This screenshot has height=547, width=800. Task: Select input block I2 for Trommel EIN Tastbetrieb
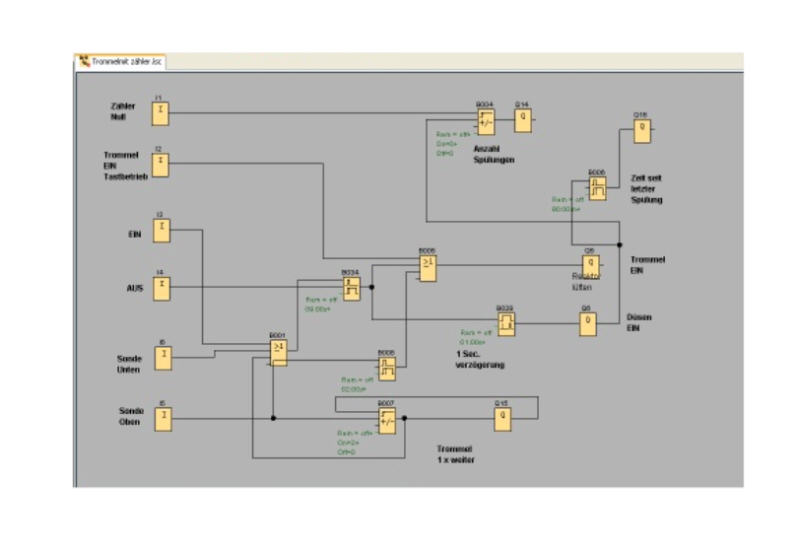click(161, 164)
